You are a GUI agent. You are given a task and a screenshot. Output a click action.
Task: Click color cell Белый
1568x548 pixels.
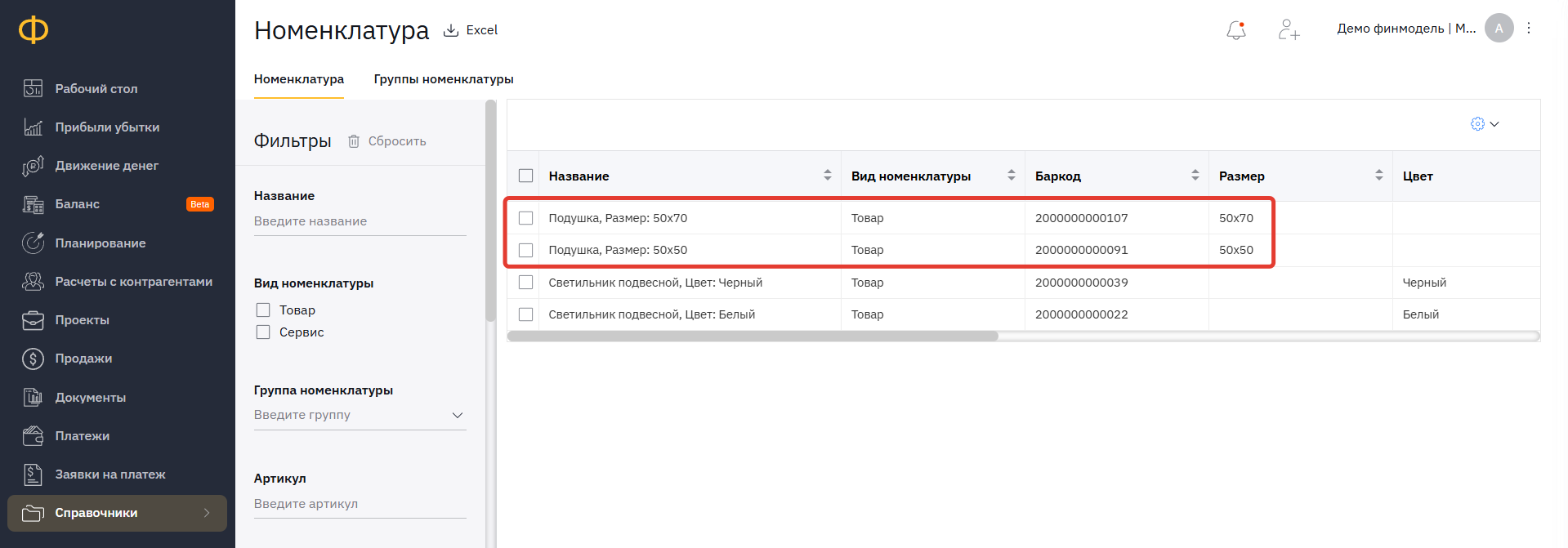1421,314
